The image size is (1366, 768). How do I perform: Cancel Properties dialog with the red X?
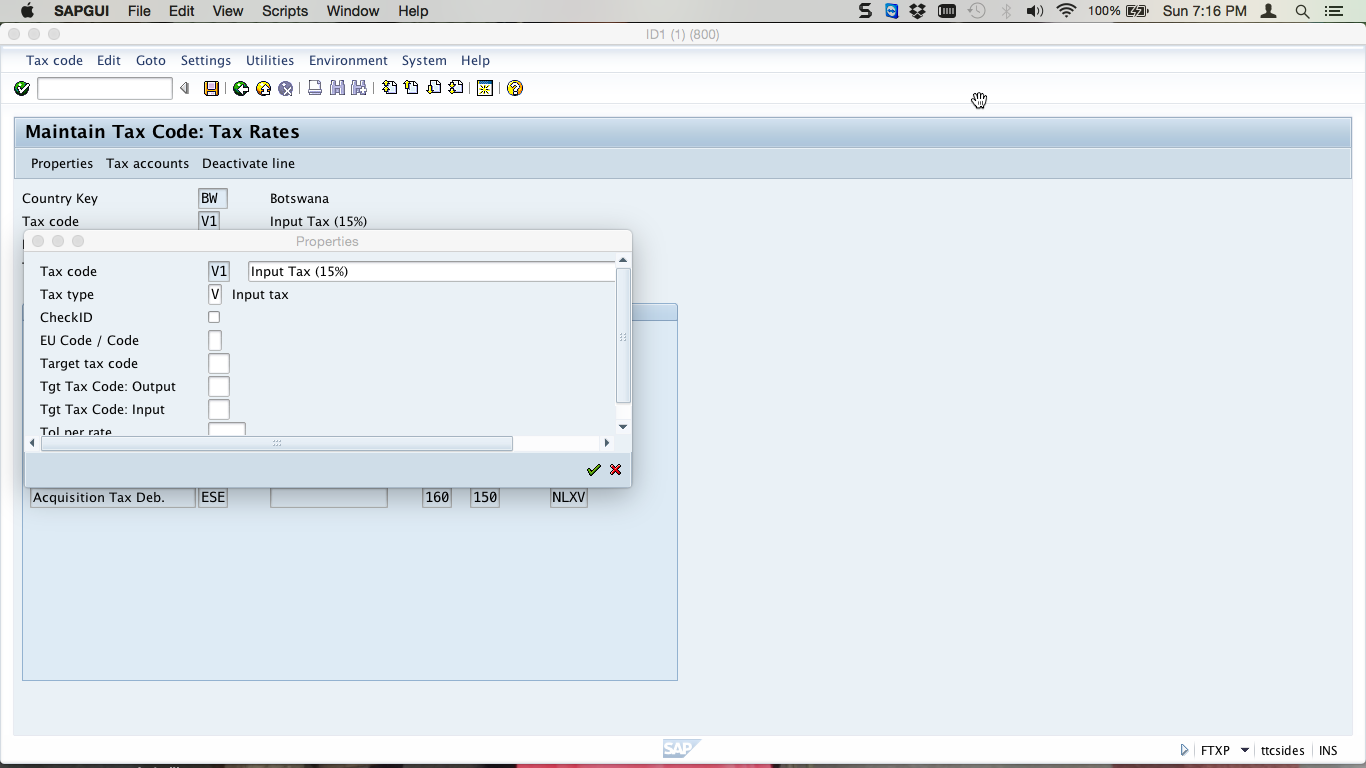(x=615, y=470)
